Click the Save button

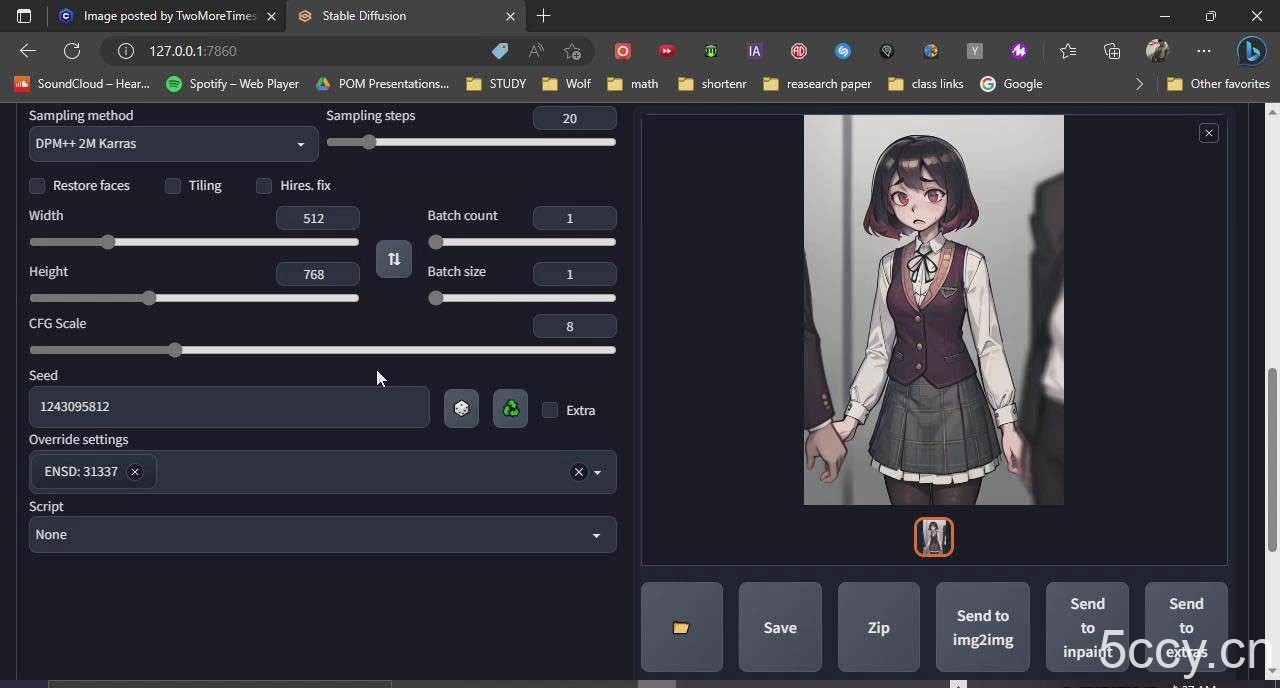coord(780,627)
